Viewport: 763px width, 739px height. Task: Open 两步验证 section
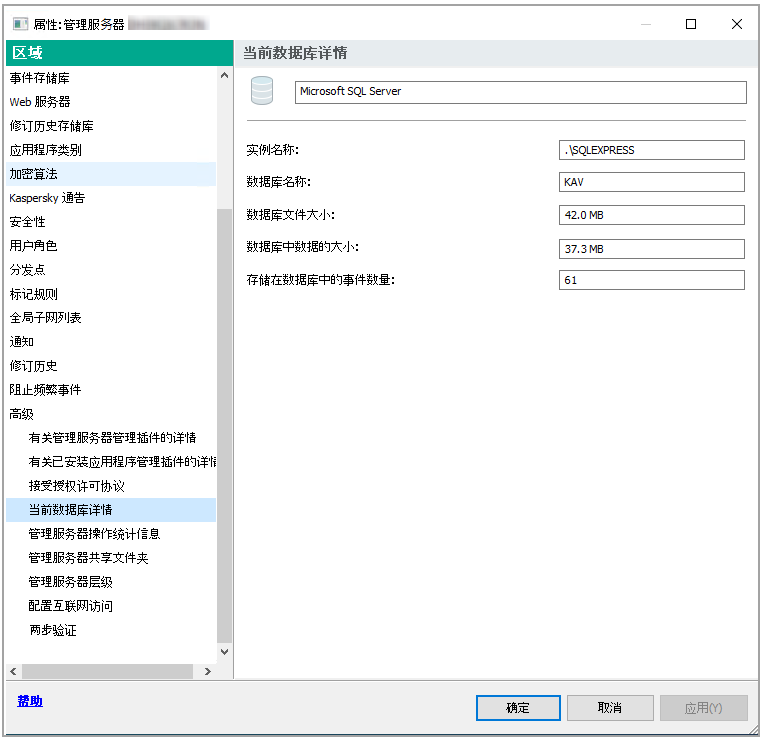(x=111, y=631)
